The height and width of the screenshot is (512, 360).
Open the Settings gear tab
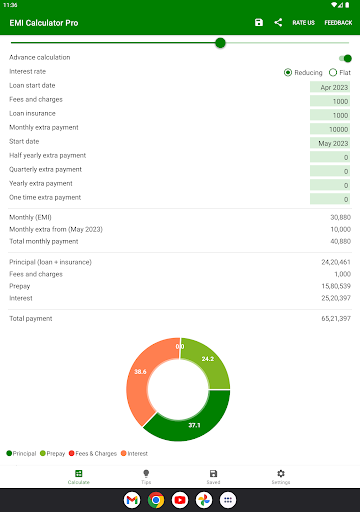[x=281, y=477]
